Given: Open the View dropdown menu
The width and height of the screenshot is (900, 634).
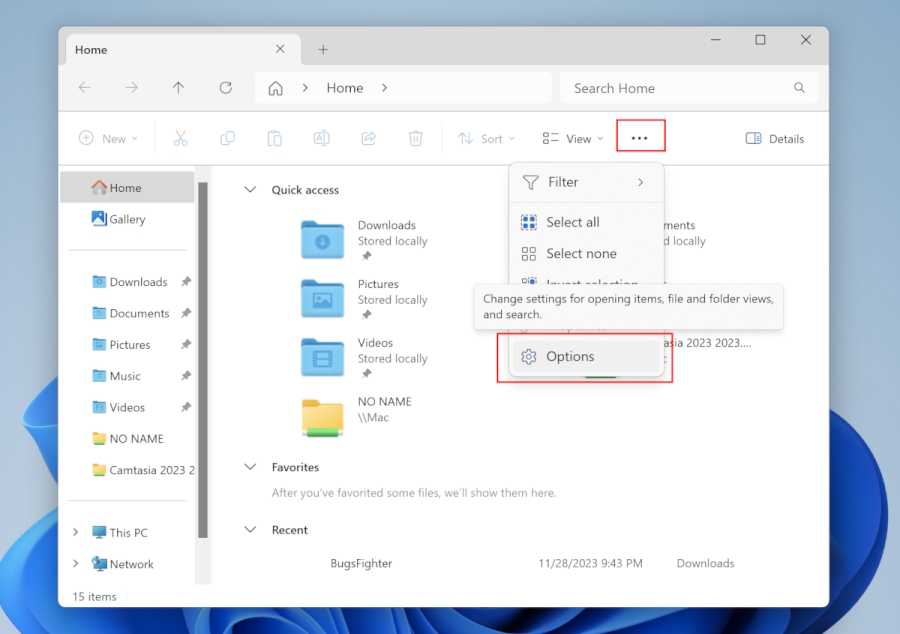Looking at the screenshot, I should pyautogui.click(x=574, y=139).
